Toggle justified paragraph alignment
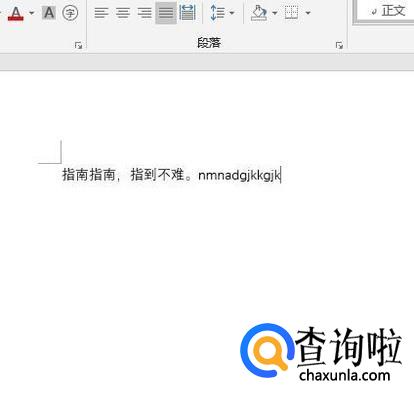 [x=166, y=13]
